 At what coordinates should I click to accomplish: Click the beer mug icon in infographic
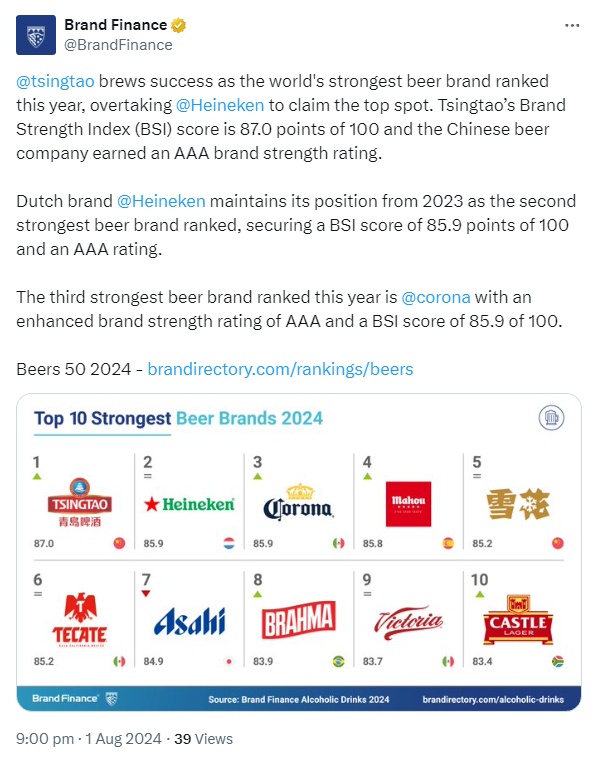[x=551, y=418]
